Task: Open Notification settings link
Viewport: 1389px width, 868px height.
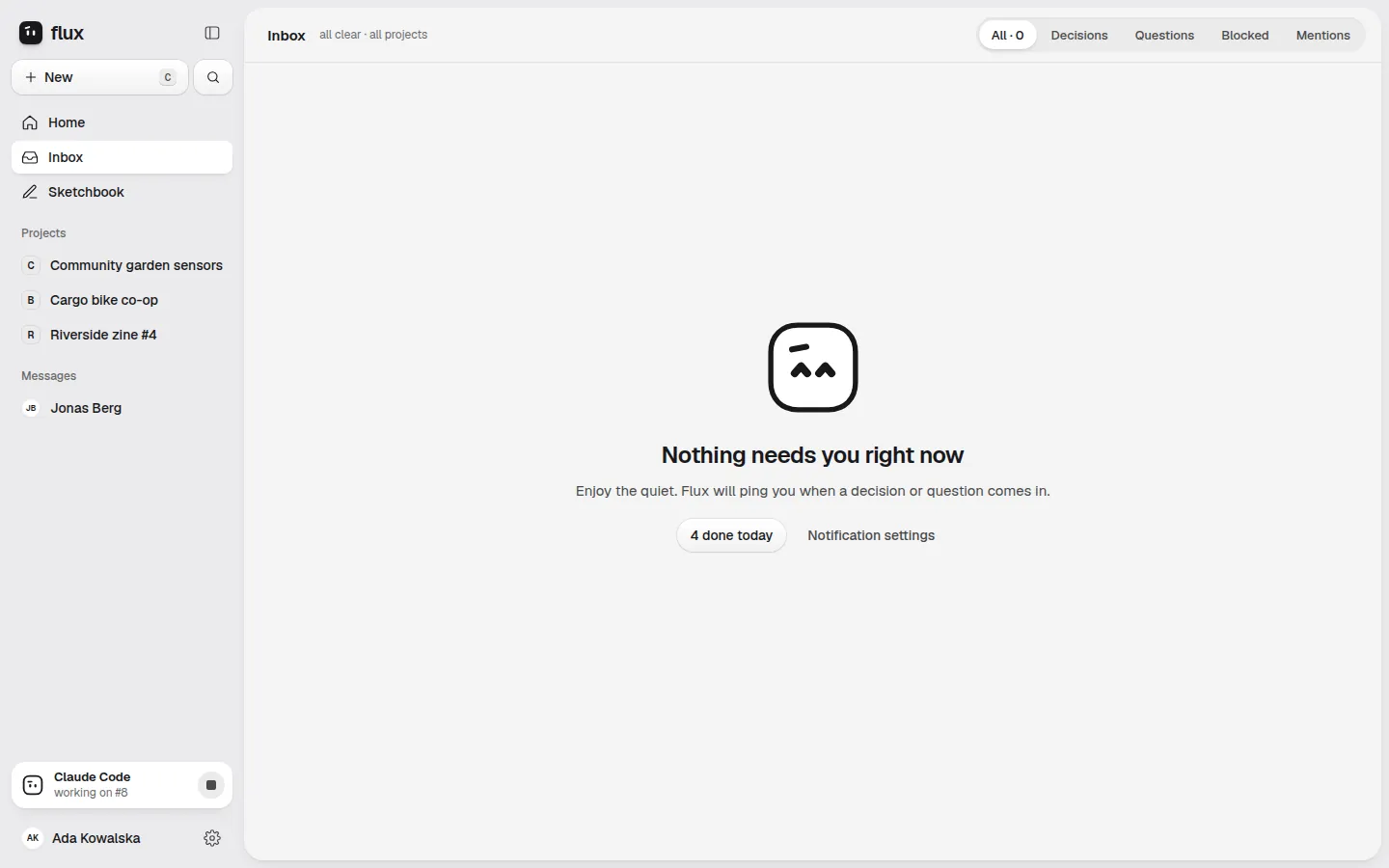Action: pyautogui.click(x=871, y=535)
